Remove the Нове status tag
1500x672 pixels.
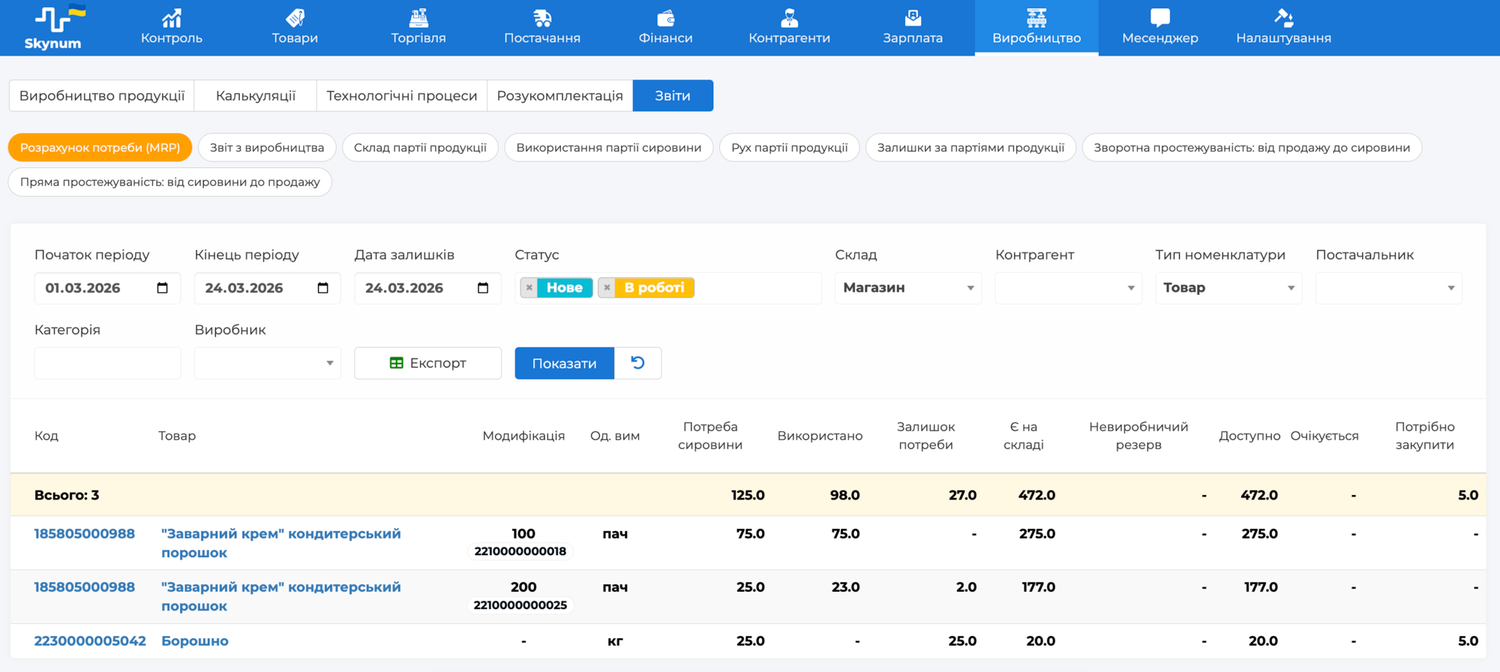529,288
